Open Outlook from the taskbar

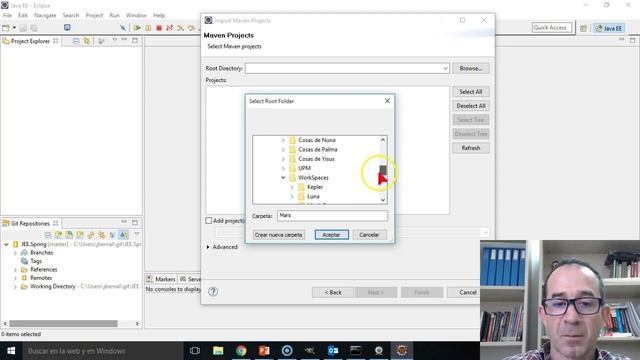point(333,351)
